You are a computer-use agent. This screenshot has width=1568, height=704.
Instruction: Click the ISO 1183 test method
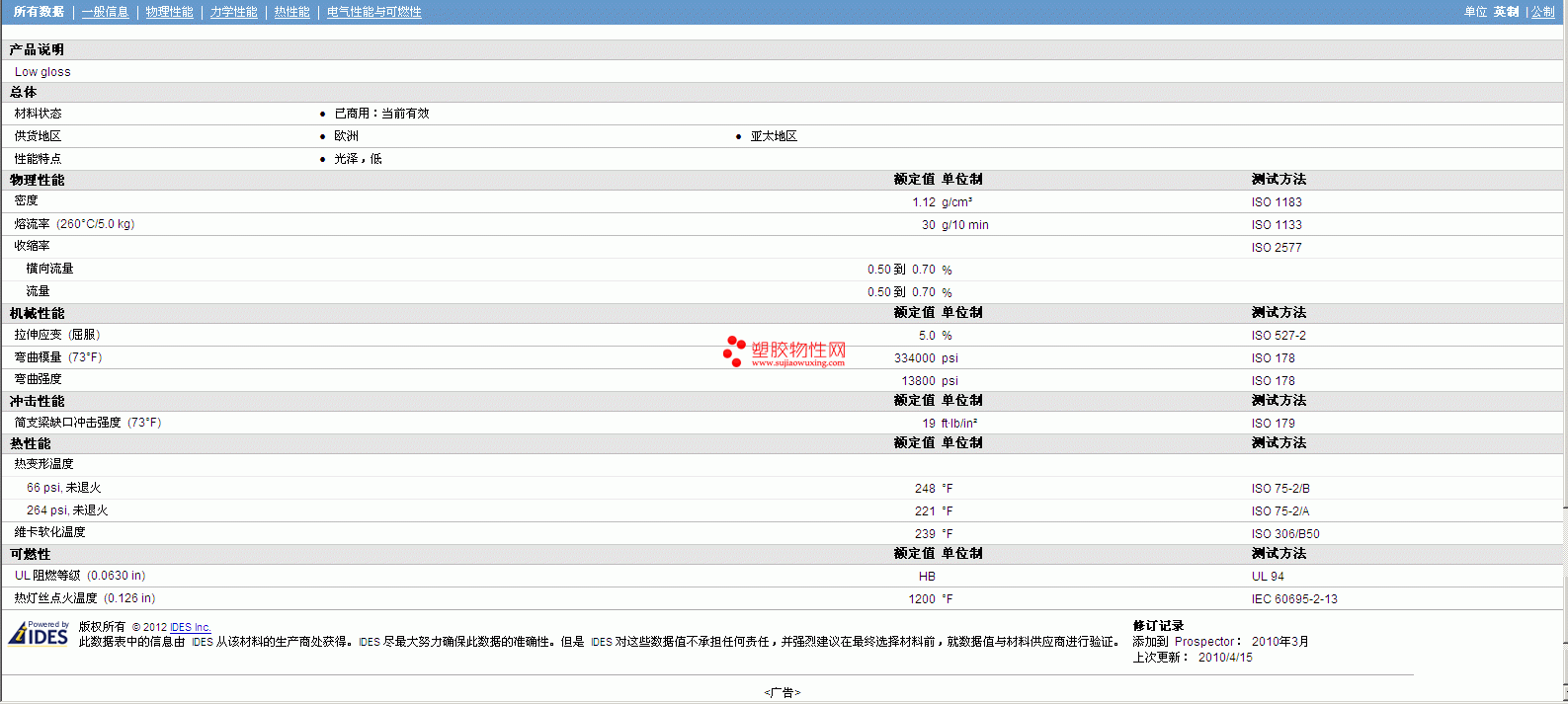coord(1277,202)
